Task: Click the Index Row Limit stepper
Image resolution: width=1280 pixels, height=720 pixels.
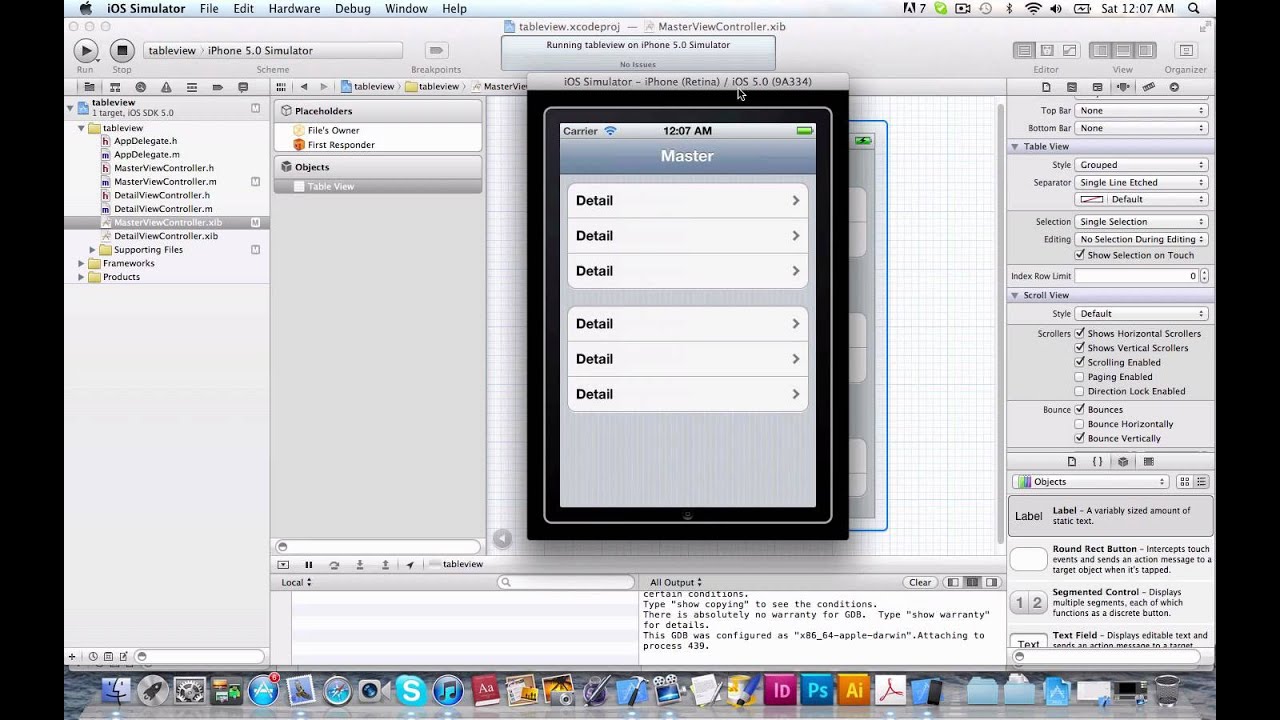Action: (1204, 275)
